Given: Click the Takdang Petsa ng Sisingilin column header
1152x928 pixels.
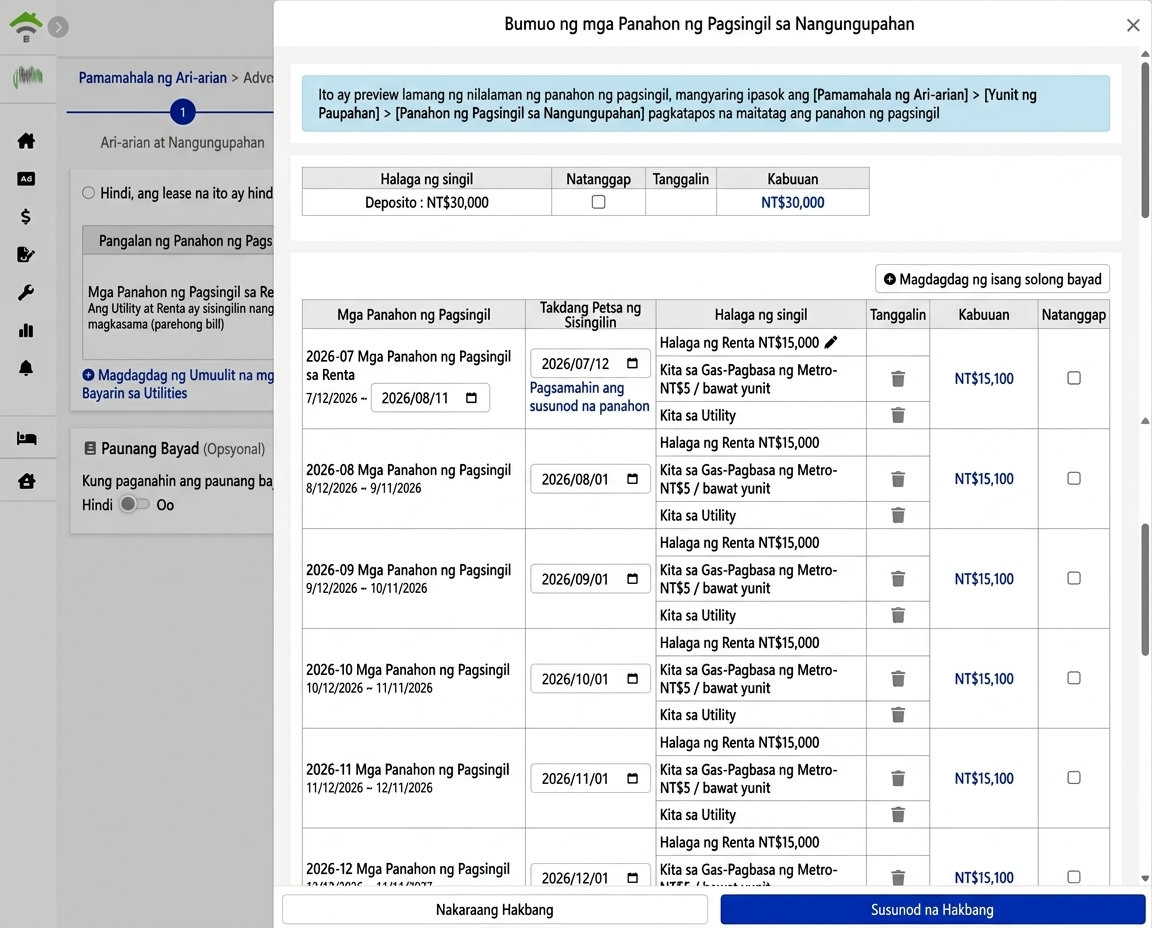Looking at the screenshot, I should (590, 314).
